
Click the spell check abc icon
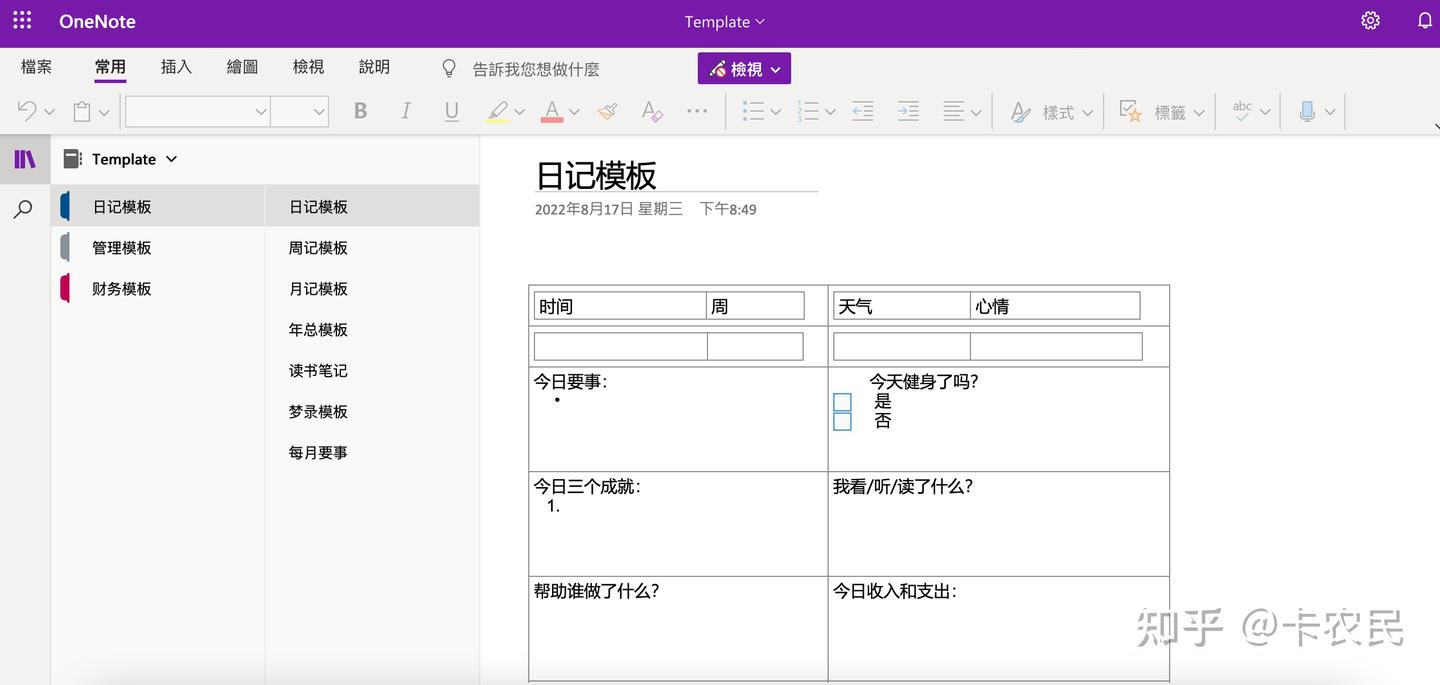(1242, 111)
